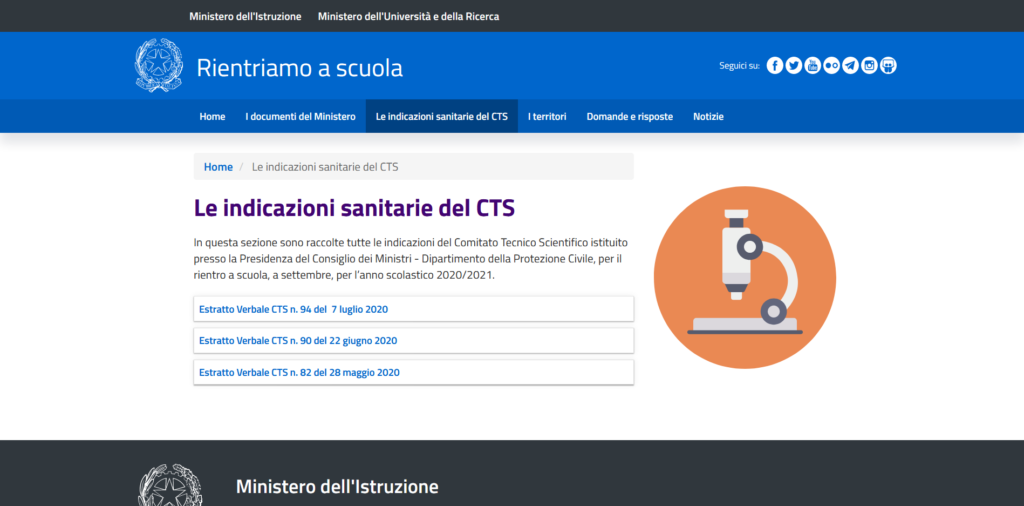Click the Republic emblem logo in header
The width and height of the screenshot is (1024, 506).
(x=159, y=65)
